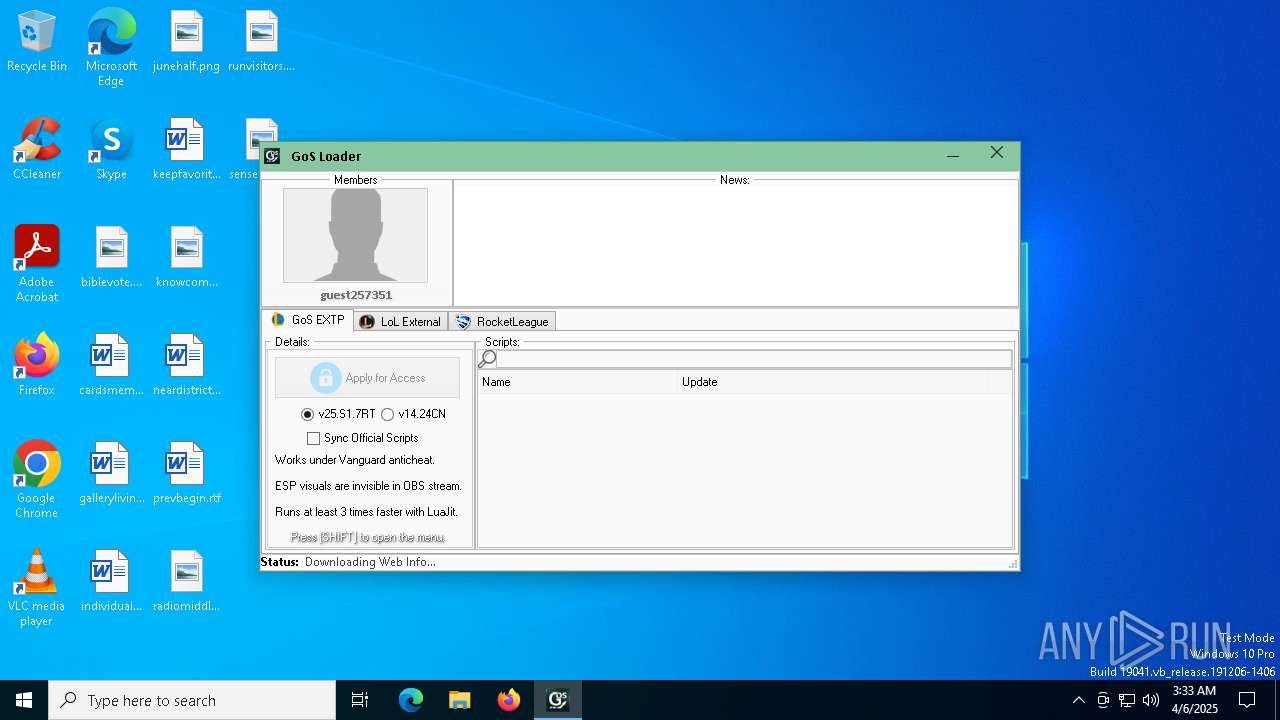Image resolution: width=1280 pixels, height=720 pixels.
Task: Click the scripts search magnifier icon
Action: click(487, 360)
